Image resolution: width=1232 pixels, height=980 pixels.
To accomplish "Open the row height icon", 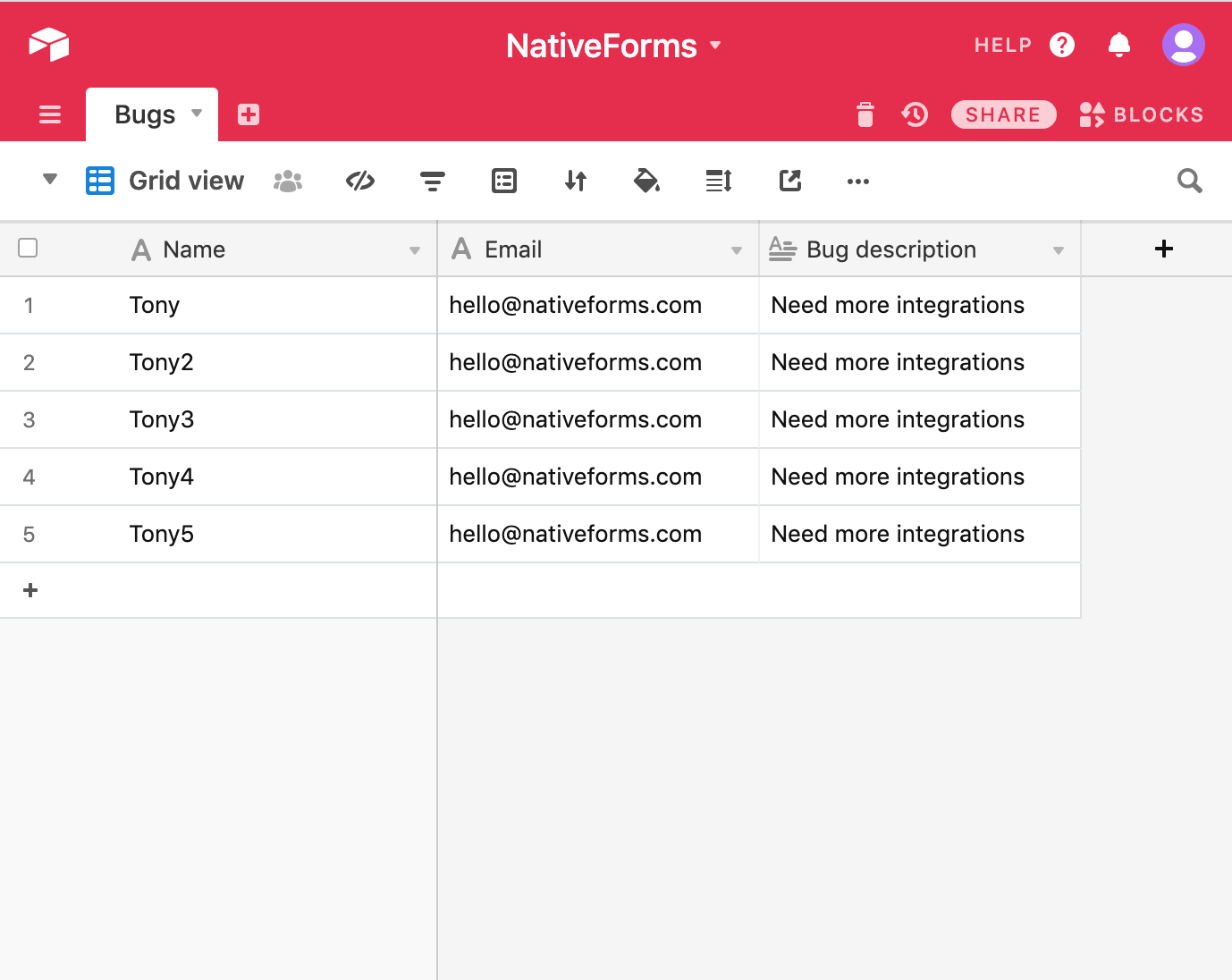I will 719,181.
